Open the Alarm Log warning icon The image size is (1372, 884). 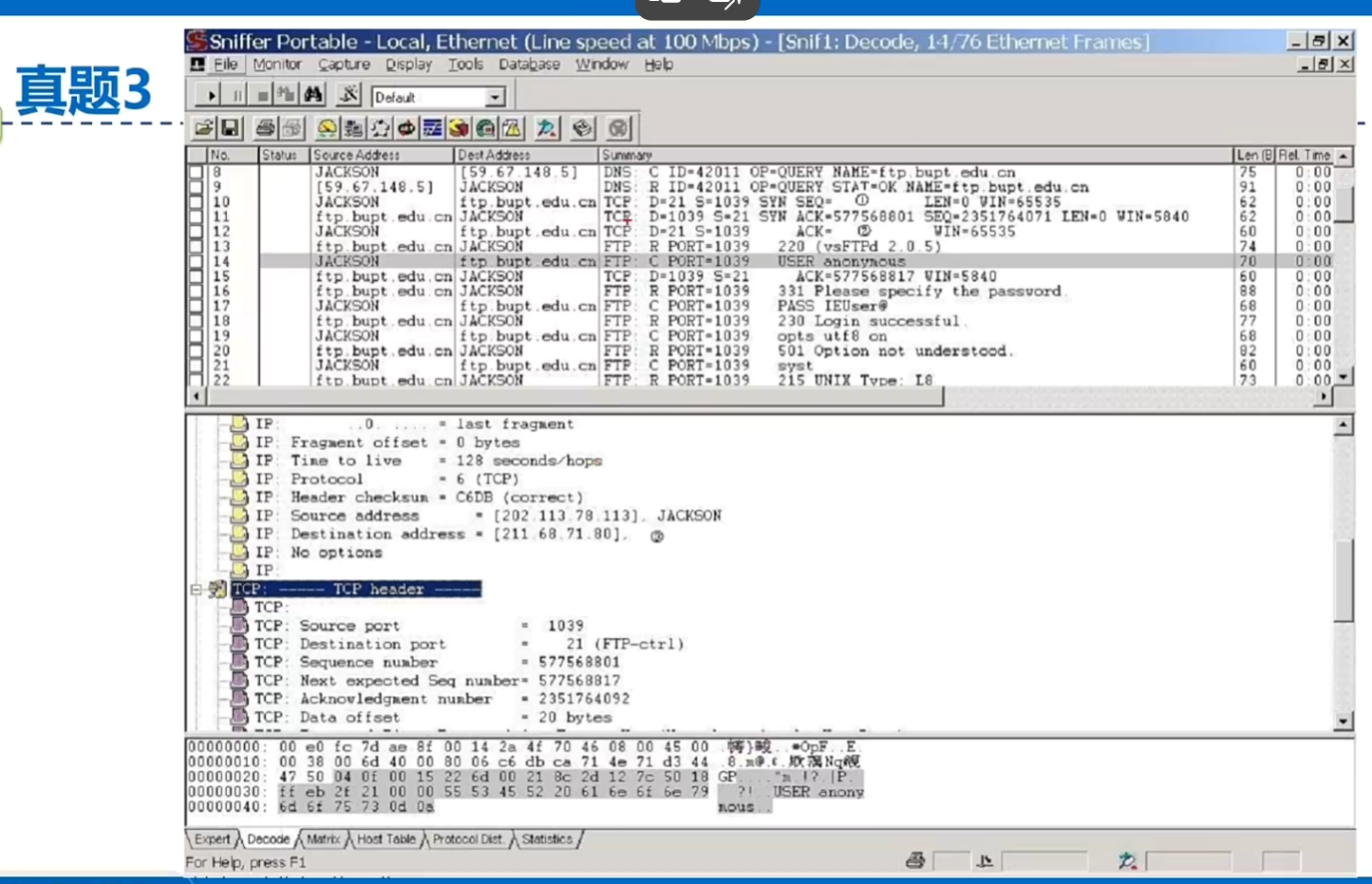tap(512, 128)
